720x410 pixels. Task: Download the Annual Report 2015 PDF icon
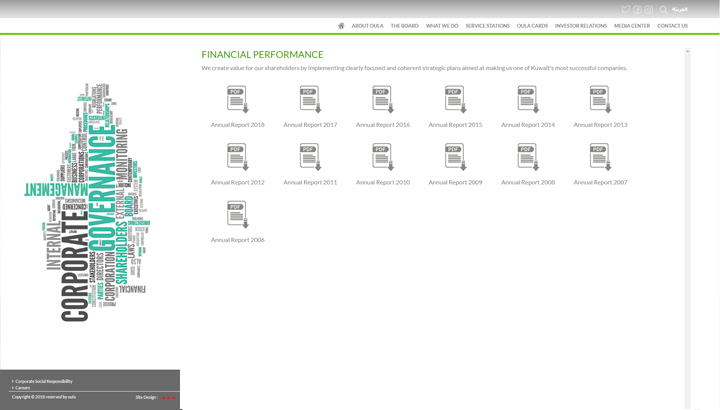point(456,99)
